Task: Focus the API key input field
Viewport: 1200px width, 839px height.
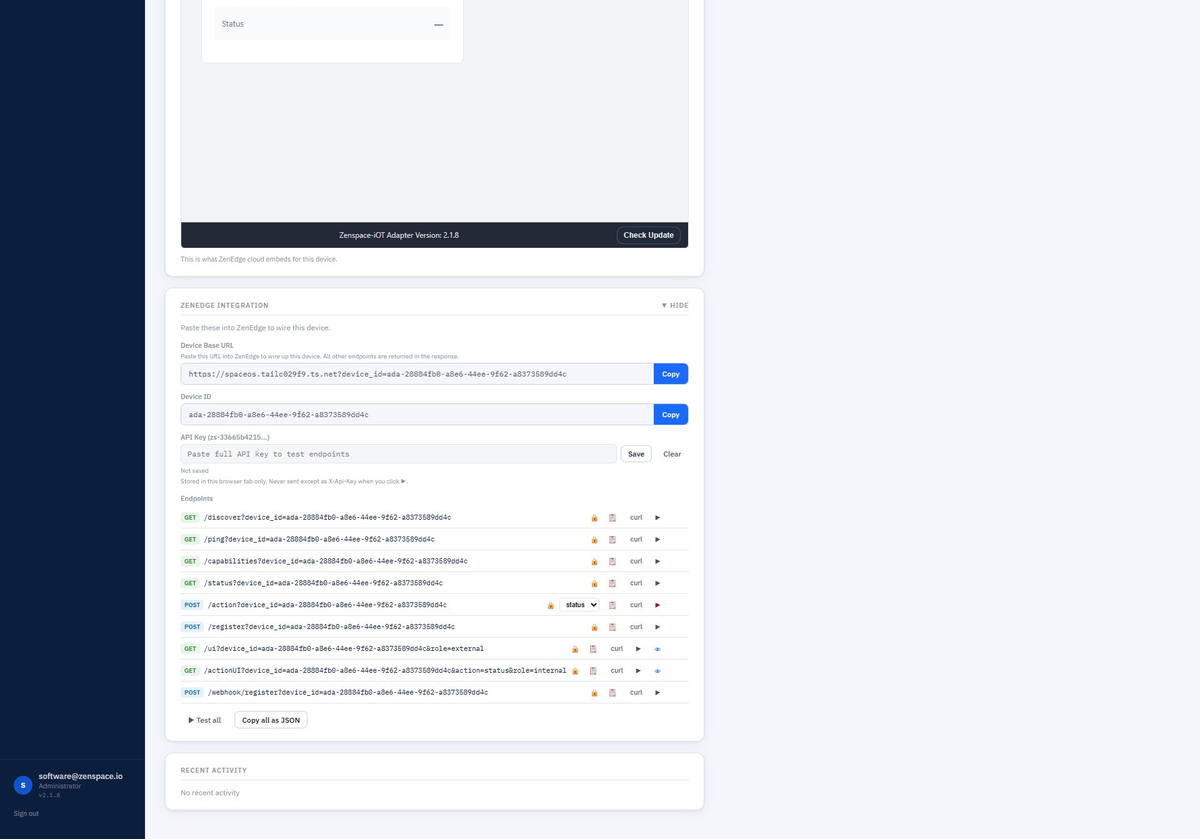Action: click(399, 454)
